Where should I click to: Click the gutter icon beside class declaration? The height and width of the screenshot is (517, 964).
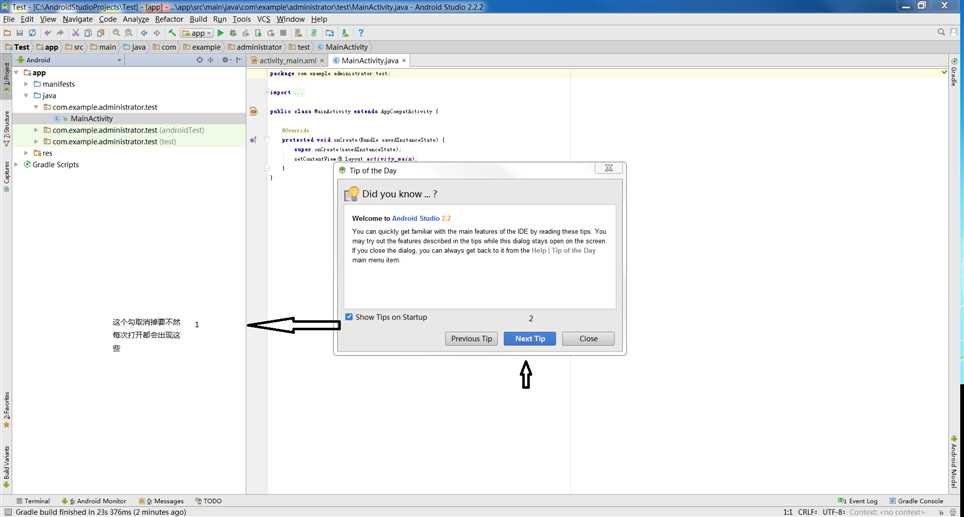253,111
